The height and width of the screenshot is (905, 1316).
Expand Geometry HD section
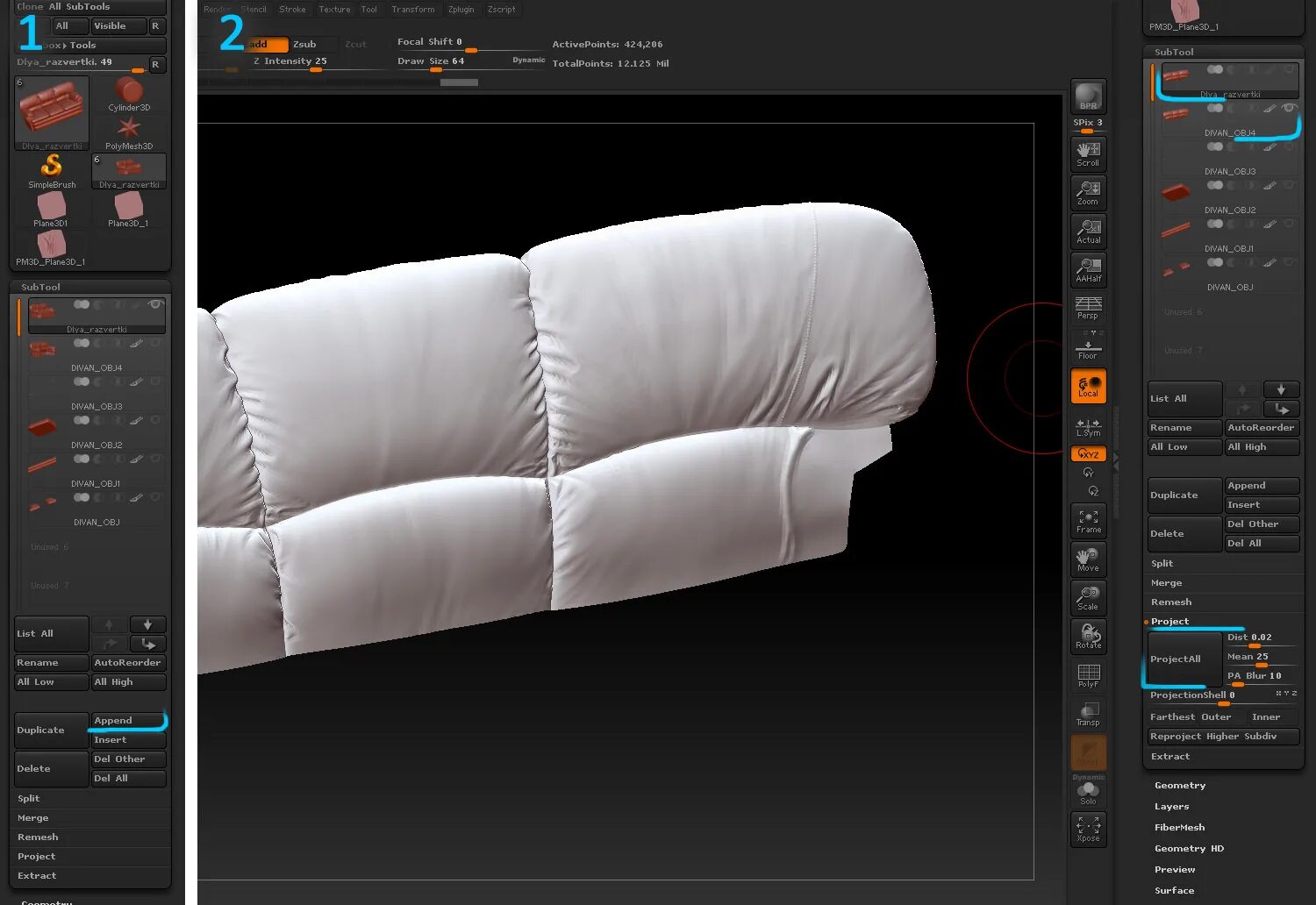pyautogui.click(x=1189, y=848)
